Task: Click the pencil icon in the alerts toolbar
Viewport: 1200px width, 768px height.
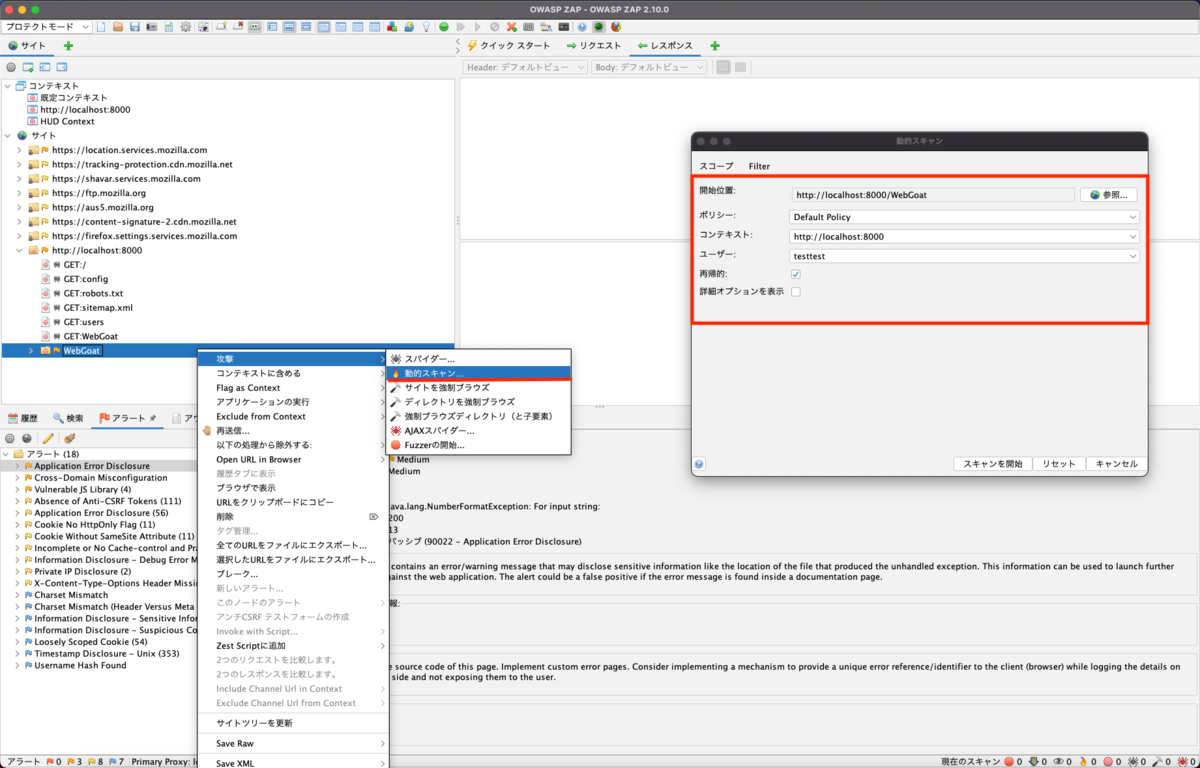Action: [x=48, y=438]
